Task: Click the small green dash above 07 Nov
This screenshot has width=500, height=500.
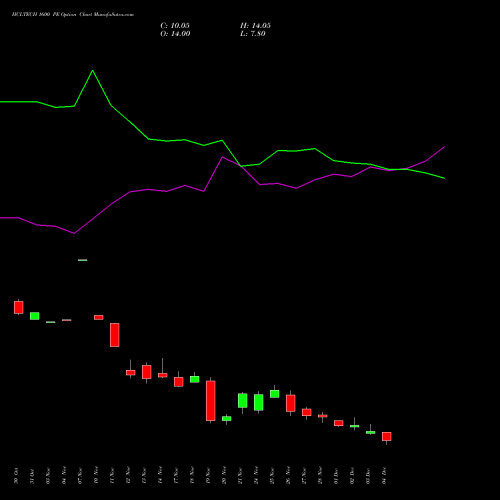Action: [x=83, y=260]
